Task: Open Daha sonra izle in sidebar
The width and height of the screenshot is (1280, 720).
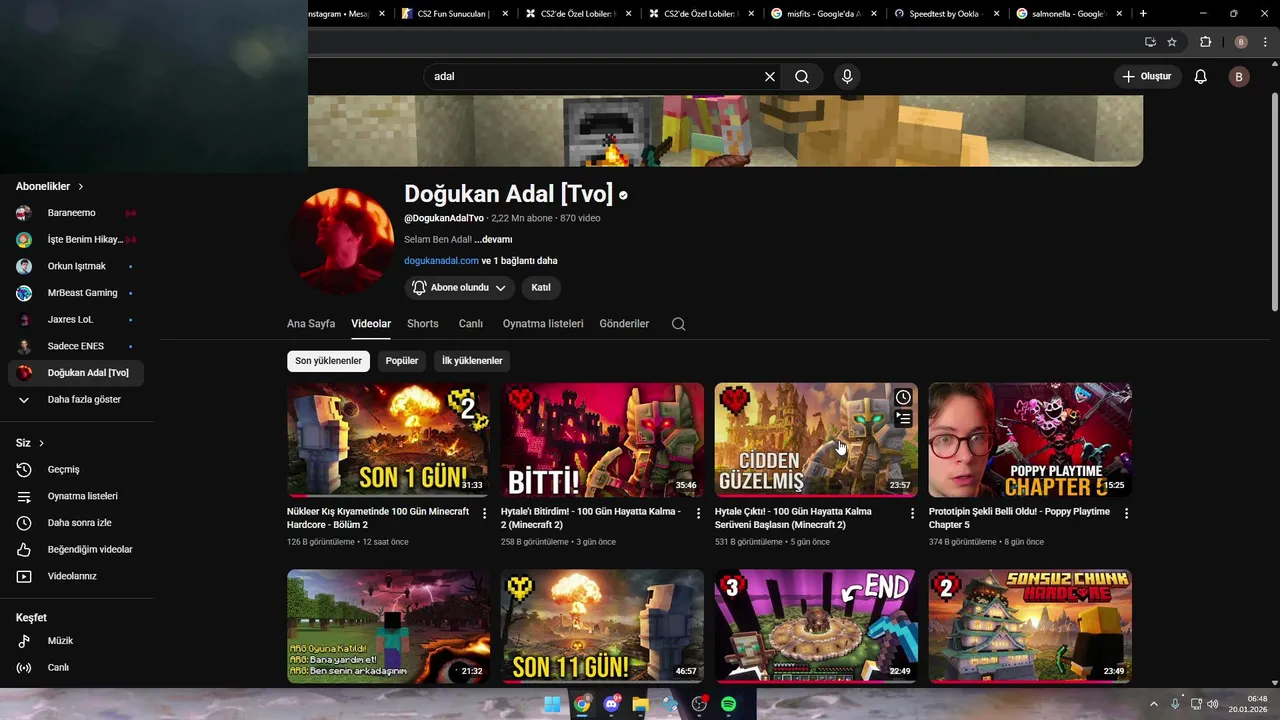Action: click(76, 523)
